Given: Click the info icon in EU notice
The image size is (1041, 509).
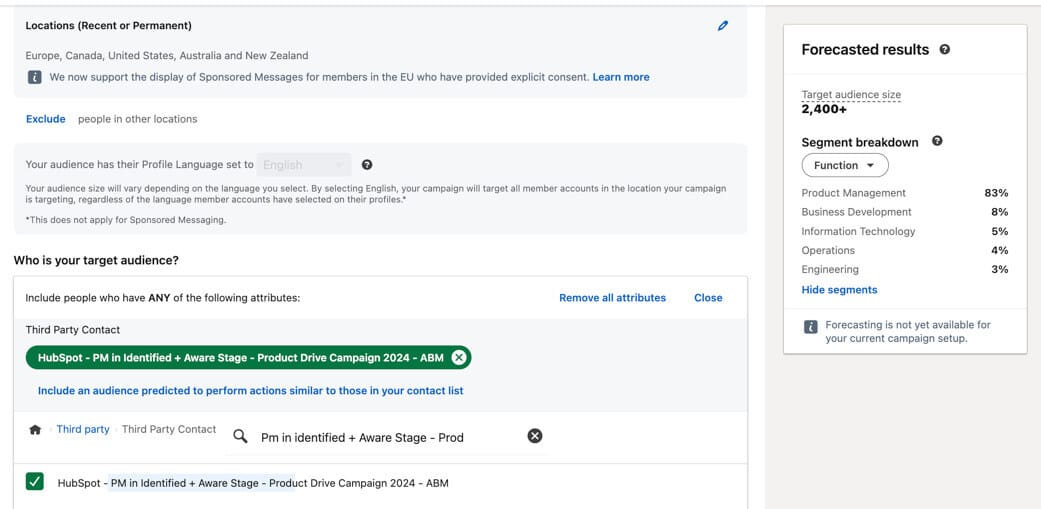Looking at the screenshot, I should click(34, 77).
